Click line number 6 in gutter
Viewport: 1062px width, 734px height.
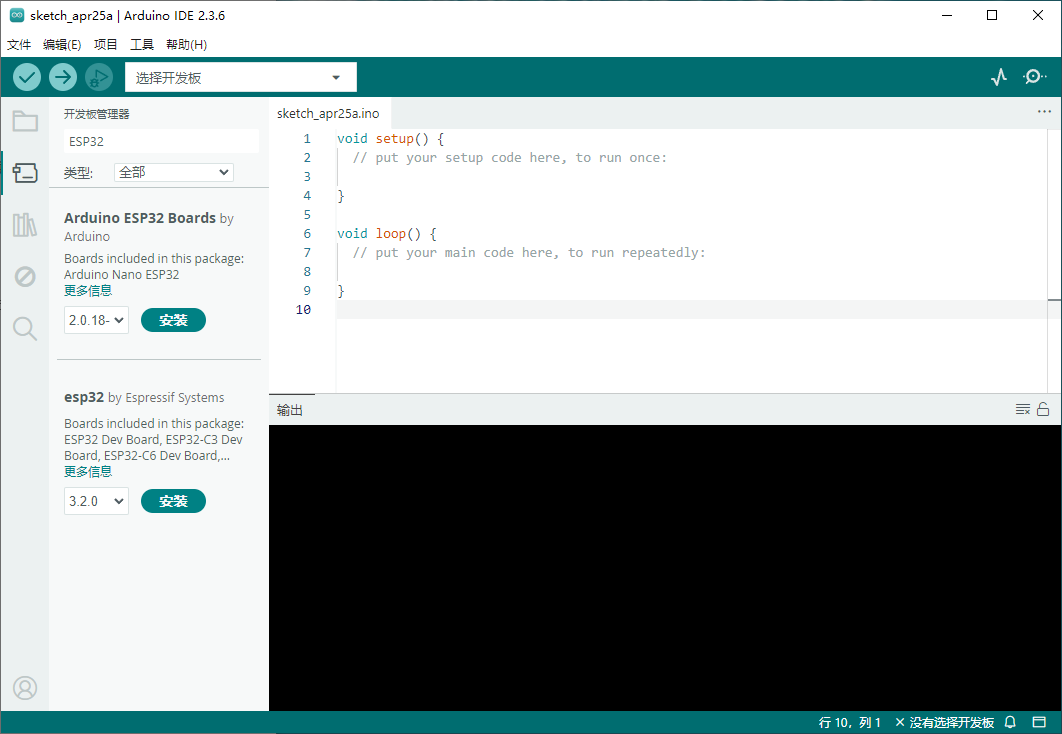click(307, 234)
